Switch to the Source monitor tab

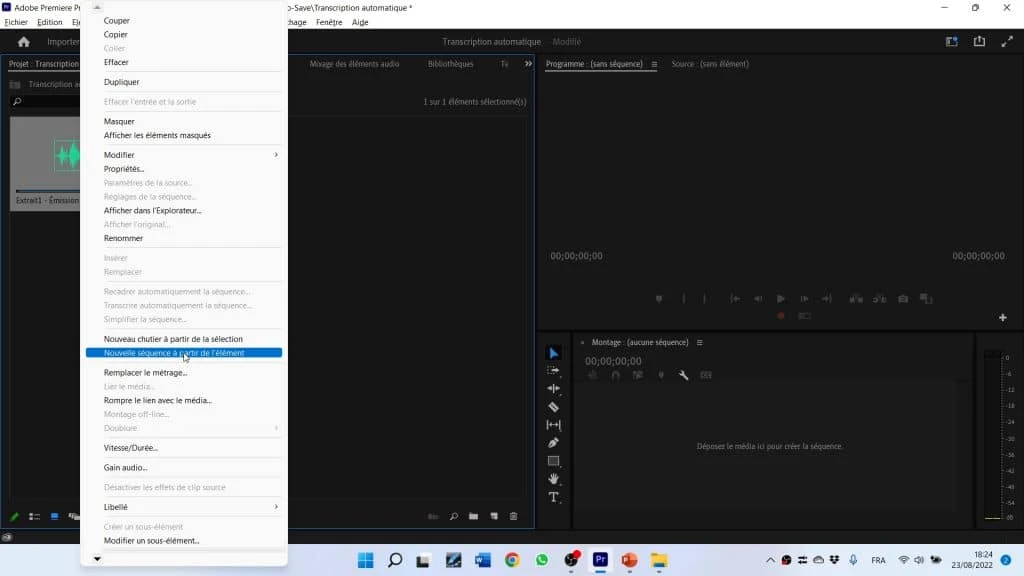click(x=710, y=64)
